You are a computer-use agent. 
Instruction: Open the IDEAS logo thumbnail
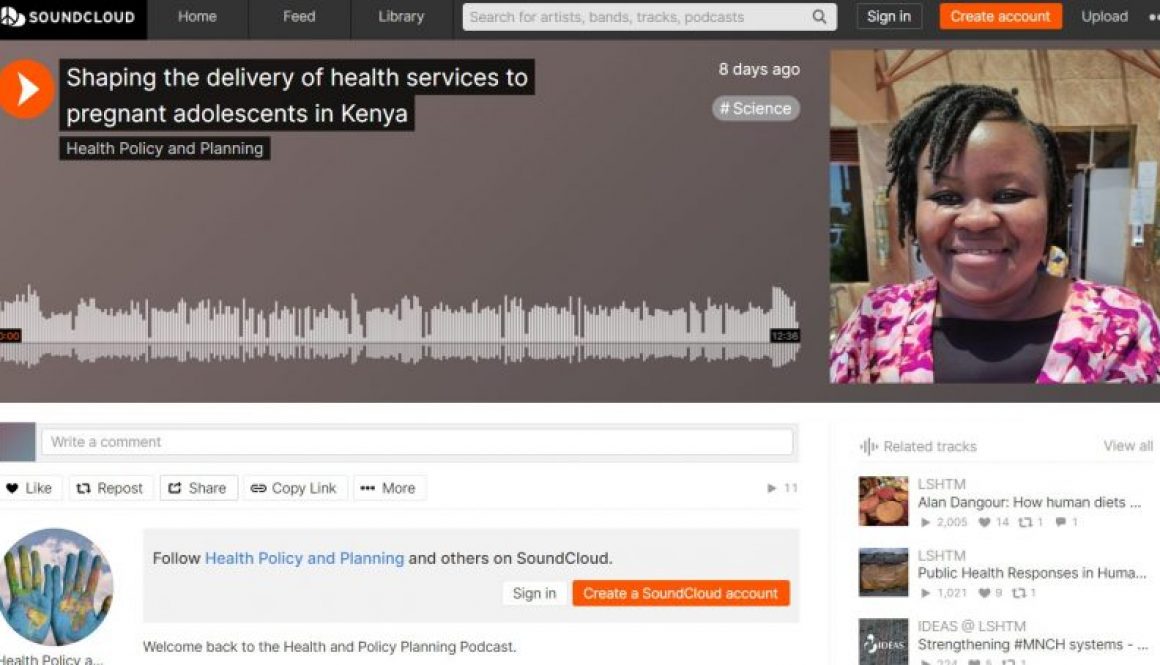click(x=883, y=641)
